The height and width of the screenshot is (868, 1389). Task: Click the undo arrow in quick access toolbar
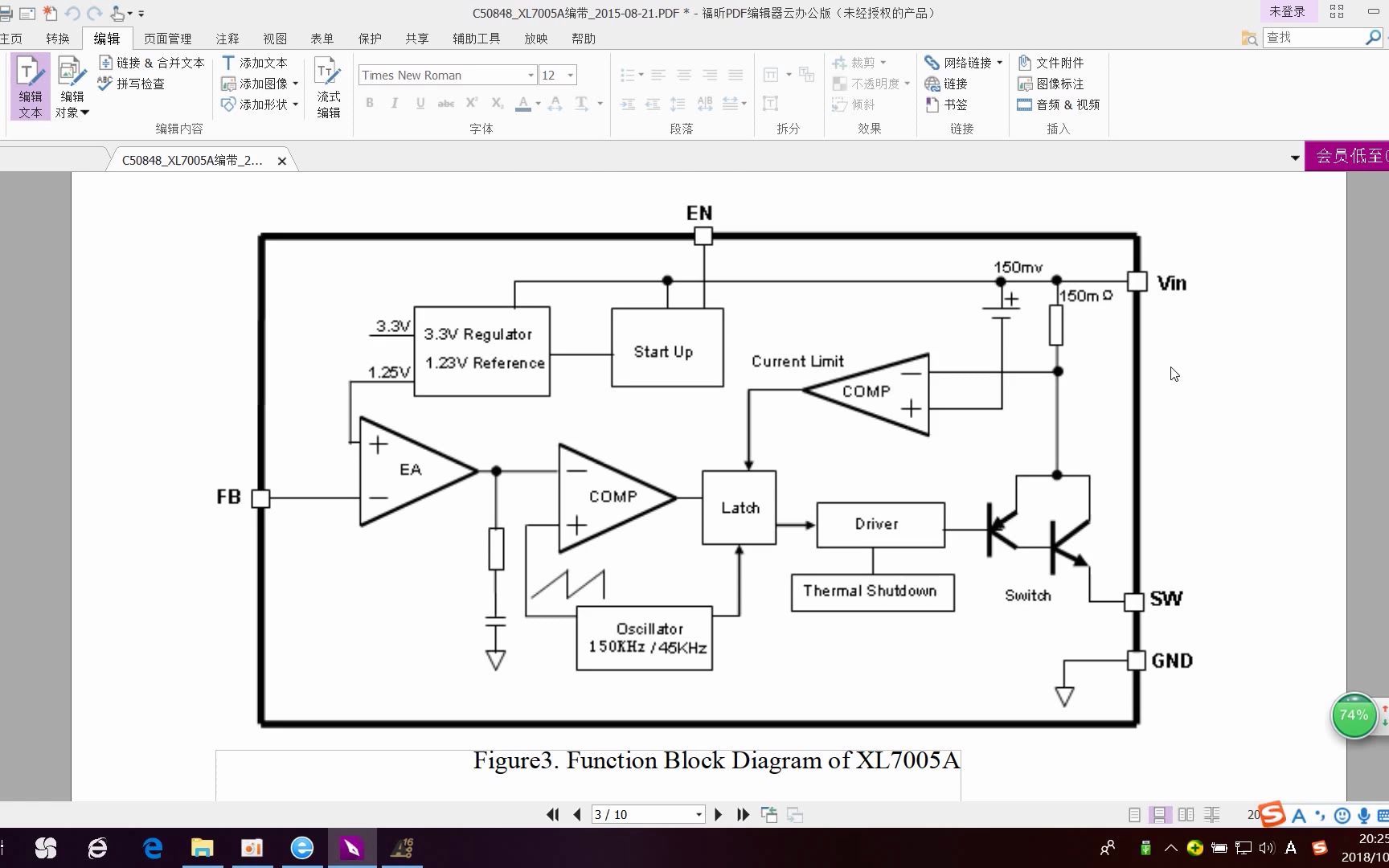72,13
